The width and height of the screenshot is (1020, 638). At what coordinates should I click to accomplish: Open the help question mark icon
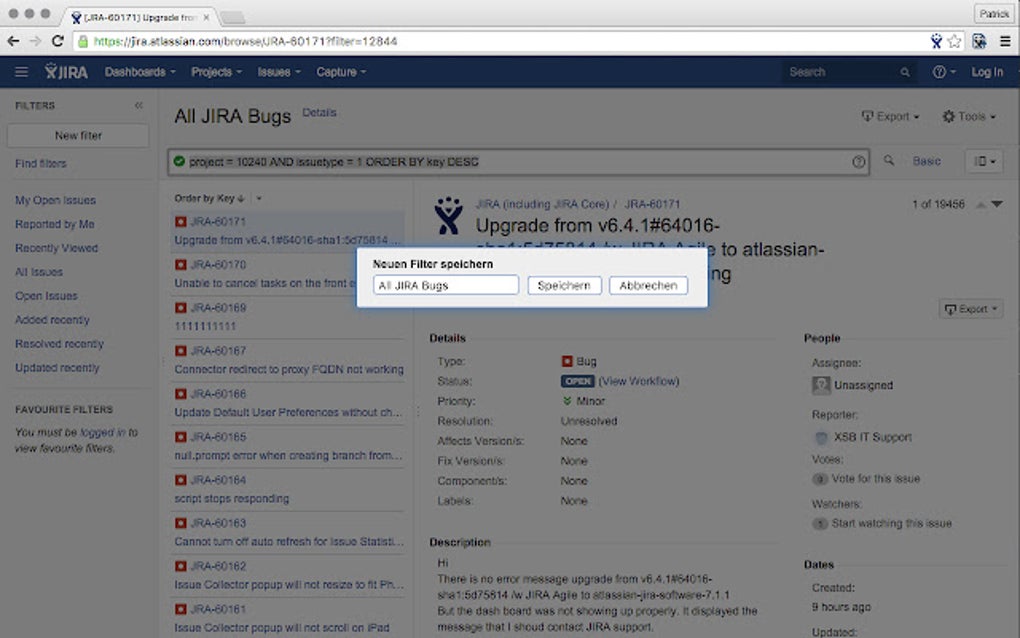(x=938, y=72)
